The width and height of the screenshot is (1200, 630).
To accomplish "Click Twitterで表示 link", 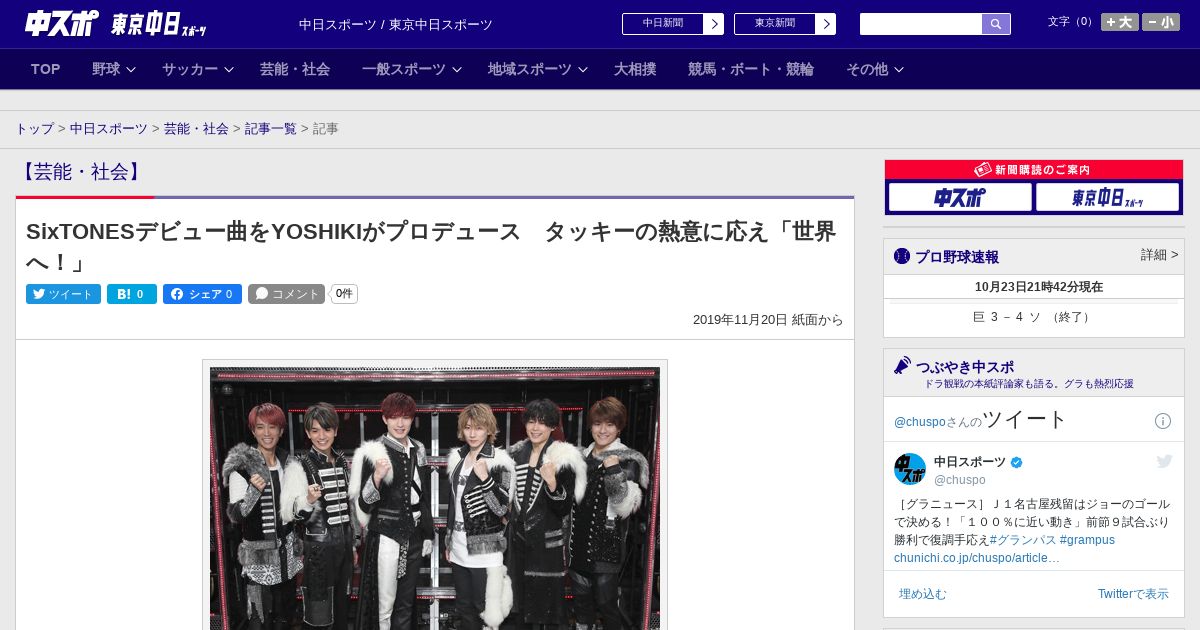I will 1133,594.
